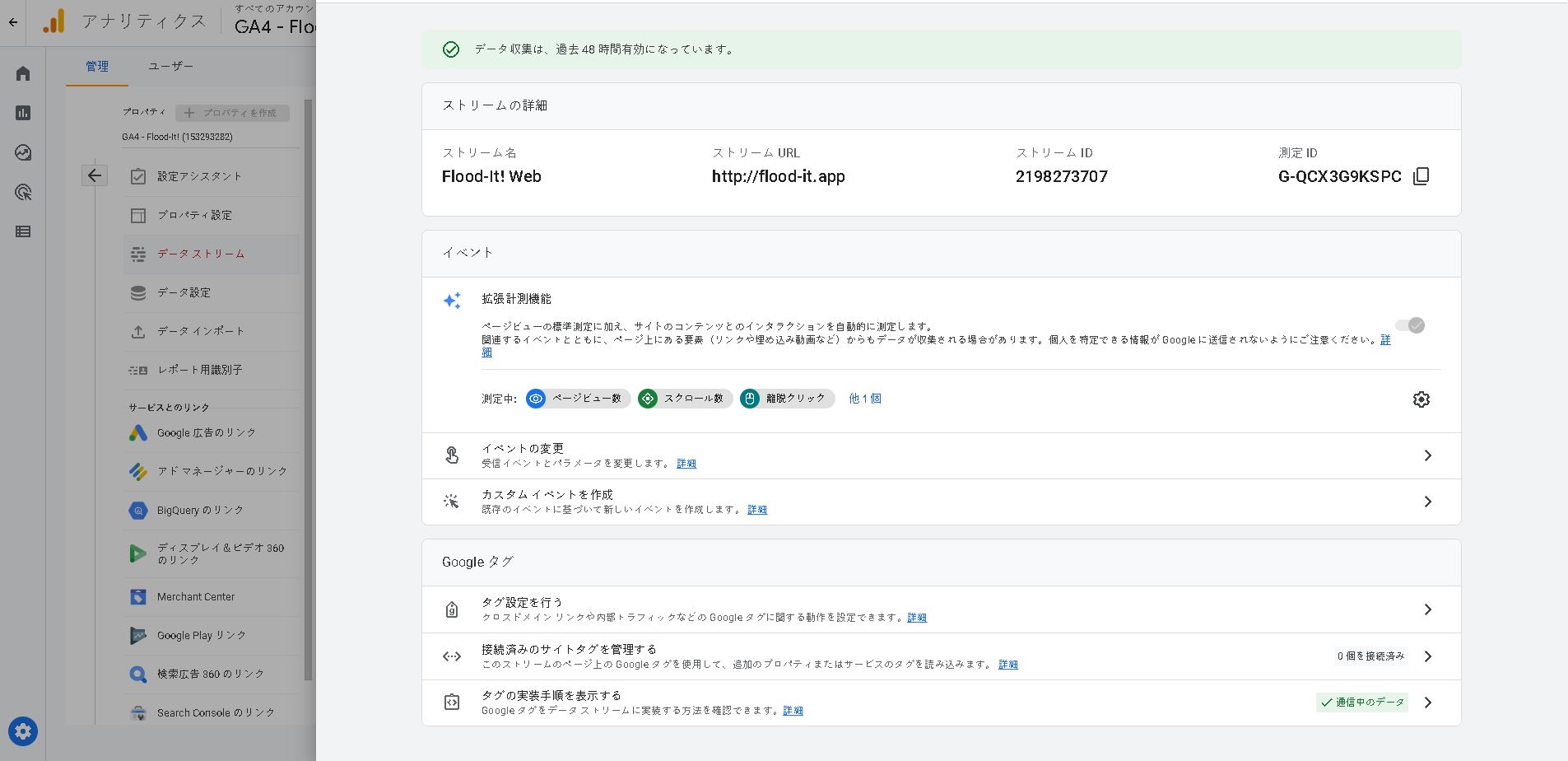Click the Analytics logo icon

tap(54, 21)
